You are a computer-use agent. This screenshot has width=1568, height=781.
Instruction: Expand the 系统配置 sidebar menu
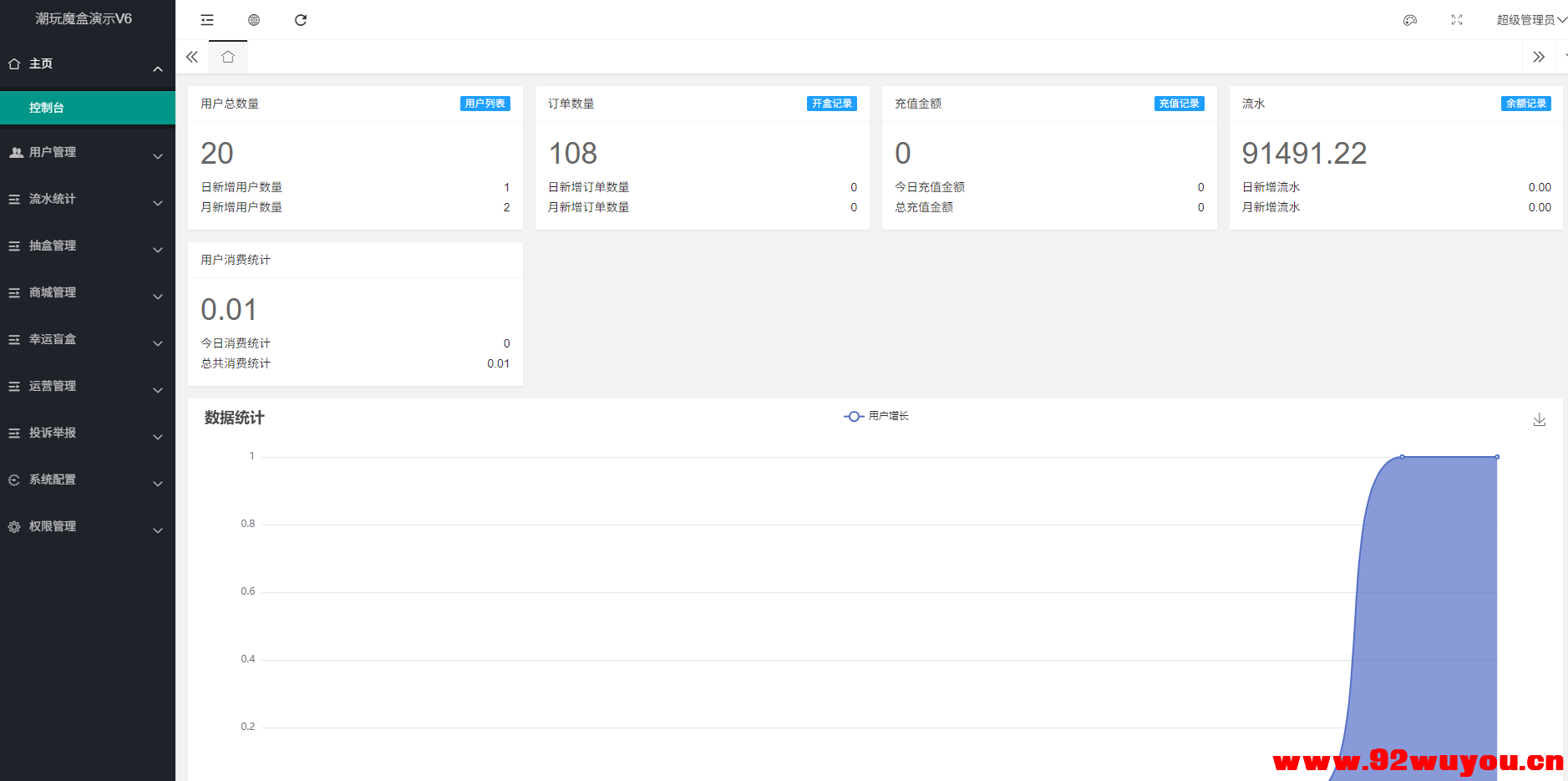pos(87,479)
